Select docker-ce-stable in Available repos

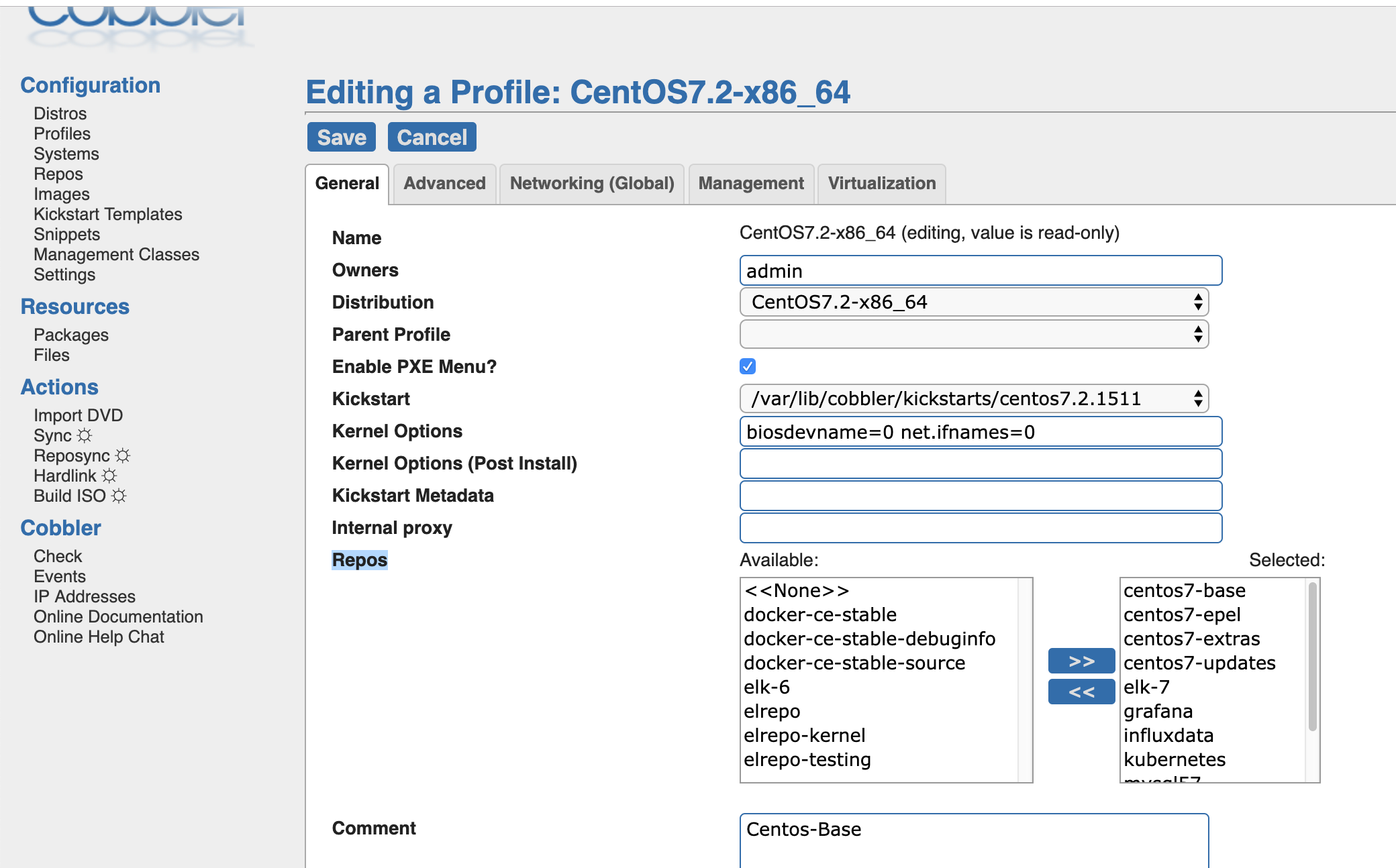coord(820,614)
